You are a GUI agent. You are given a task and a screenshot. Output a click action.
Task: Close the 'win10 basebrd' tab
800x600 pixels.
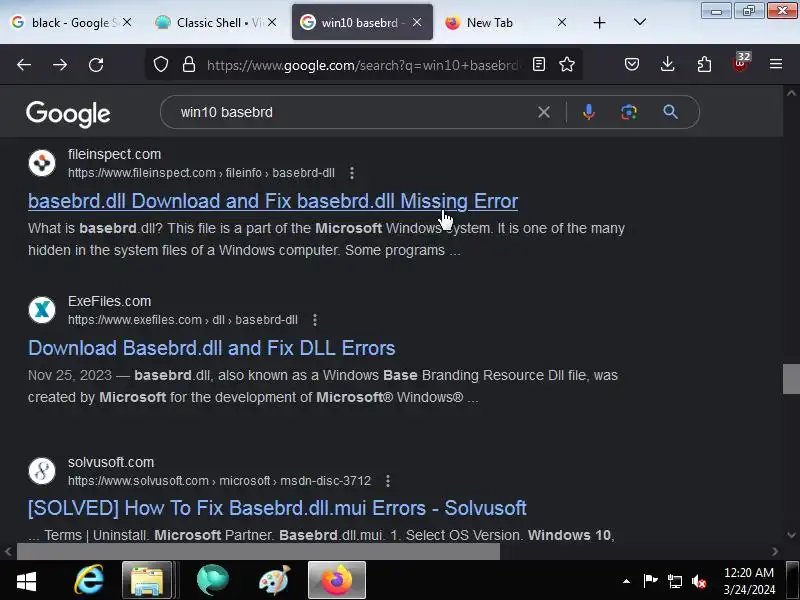click(417, 22)
